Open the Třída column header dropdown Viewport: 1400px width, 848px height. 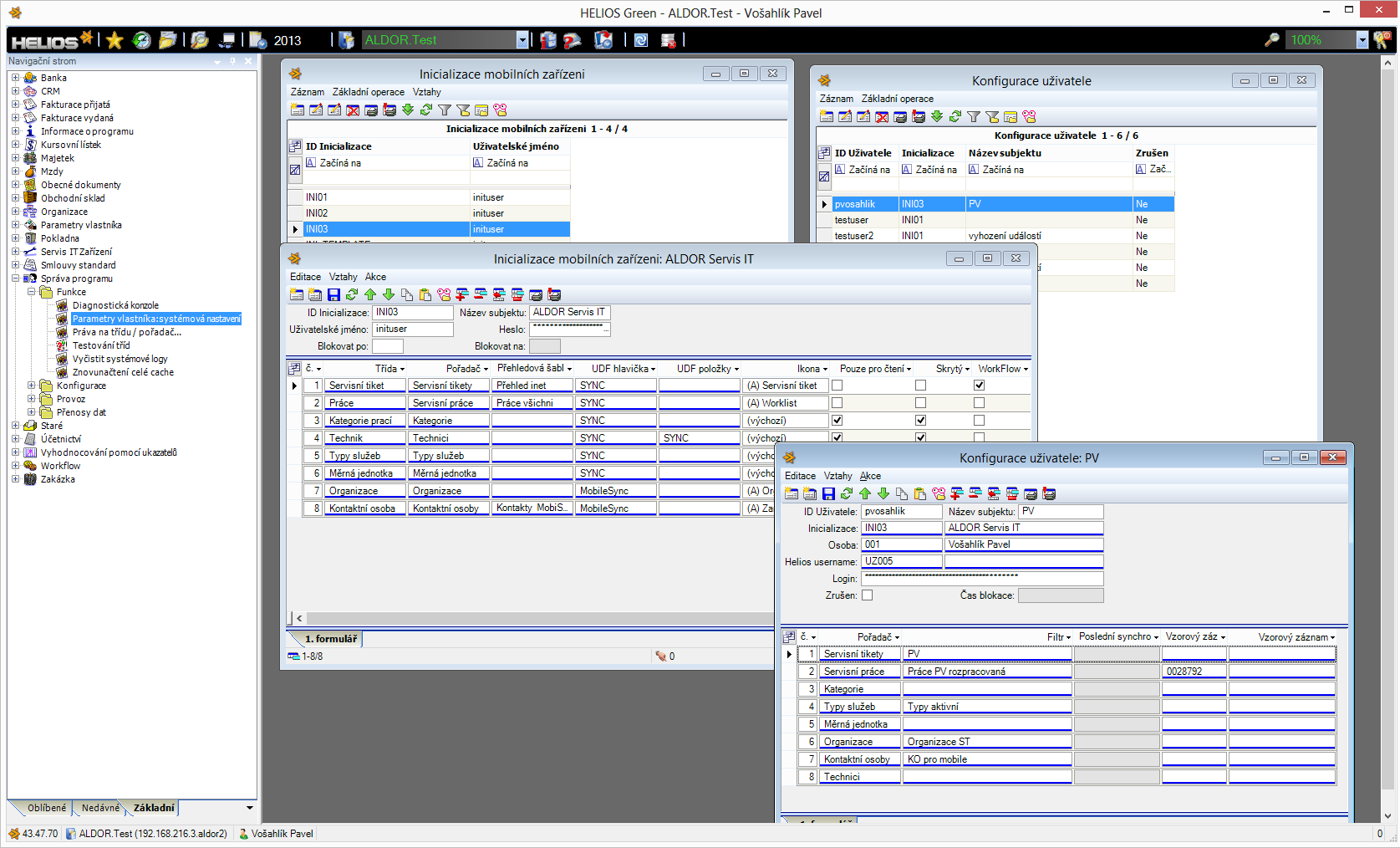coord(402,369)
